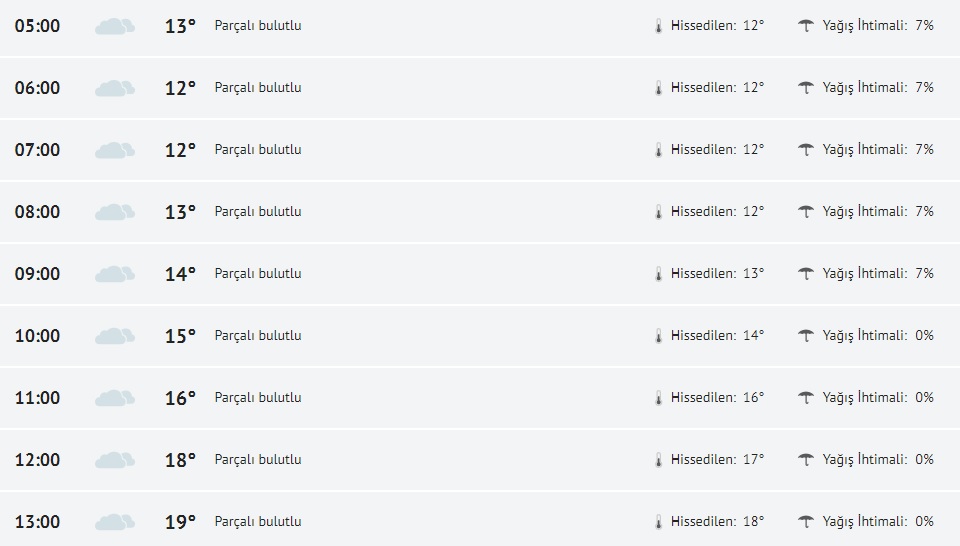The image size is (960, 546).
Task: Click "Hissedilen: 13°" in the 09:00 row
Action: pos(717,274)
